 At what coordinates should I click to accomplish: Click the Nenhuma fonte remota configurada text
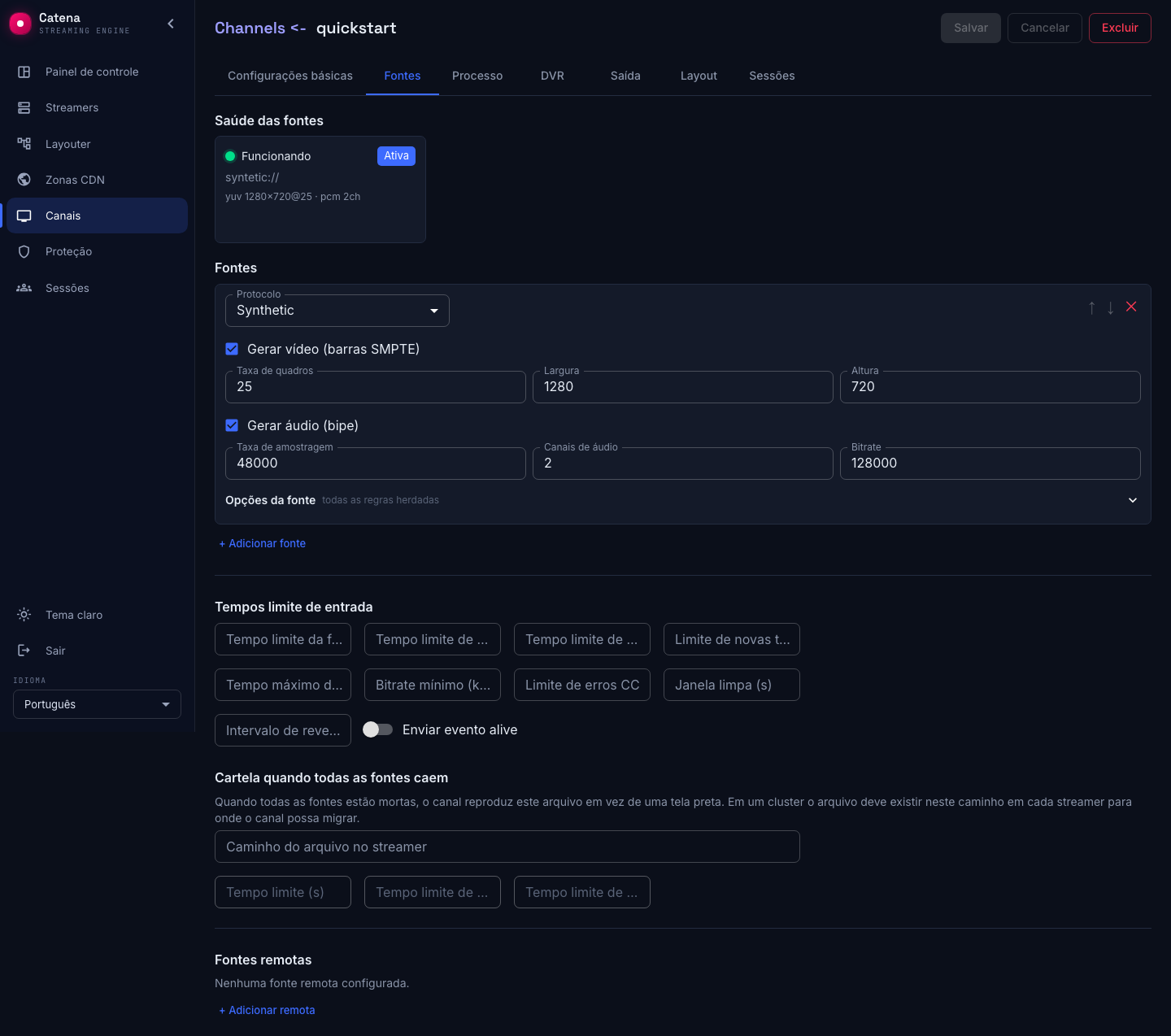(x=311, y=983)
